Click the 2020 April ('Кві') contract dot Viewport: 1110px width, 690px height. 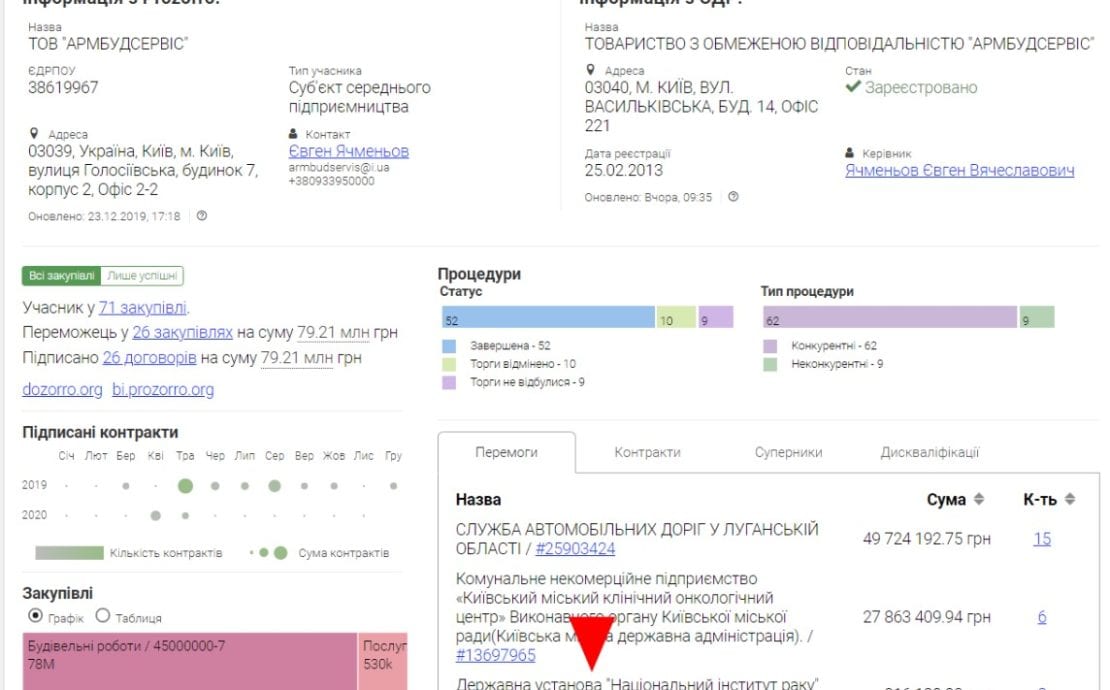pyautogui.click(x=156, y=516)
